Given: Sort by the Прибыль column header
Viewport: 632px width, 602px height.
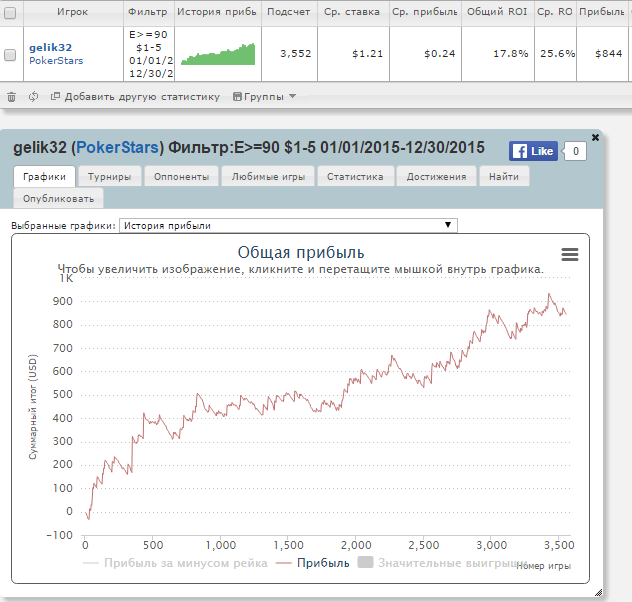Looking at the screenshot, I should click(x=602, y=12).
